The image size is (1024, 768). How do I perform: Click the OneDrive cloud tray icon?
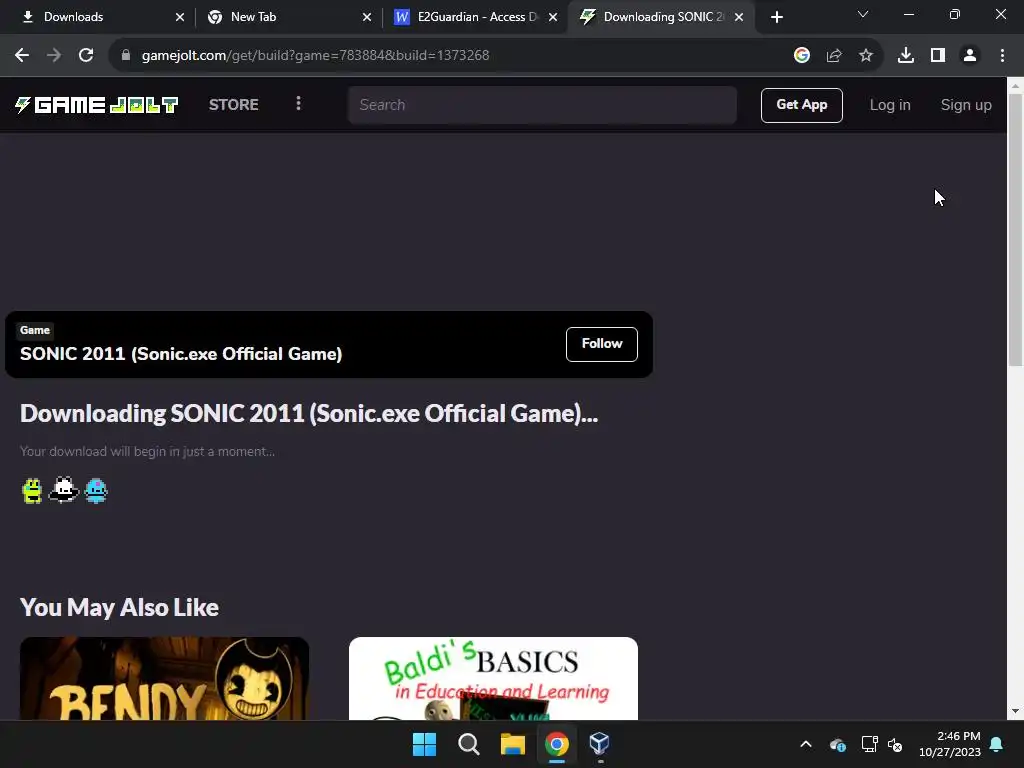[838, 744]
